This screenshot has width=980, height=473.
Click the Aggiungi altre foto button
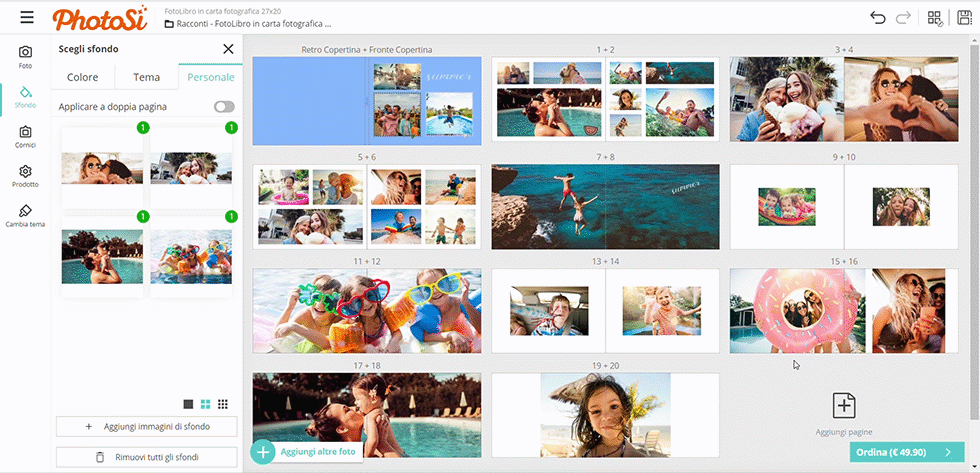306,452
